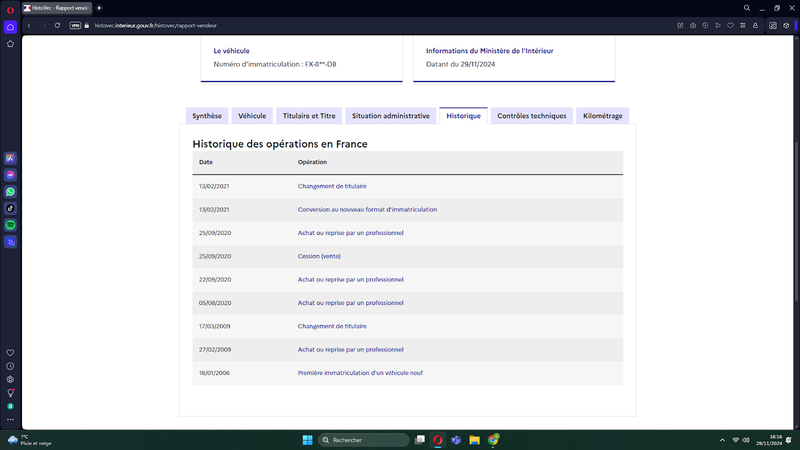Open Google Chrome from the taskbar
Image resolution: width=800 pixels, height=450 pixels.
point(493,440)
